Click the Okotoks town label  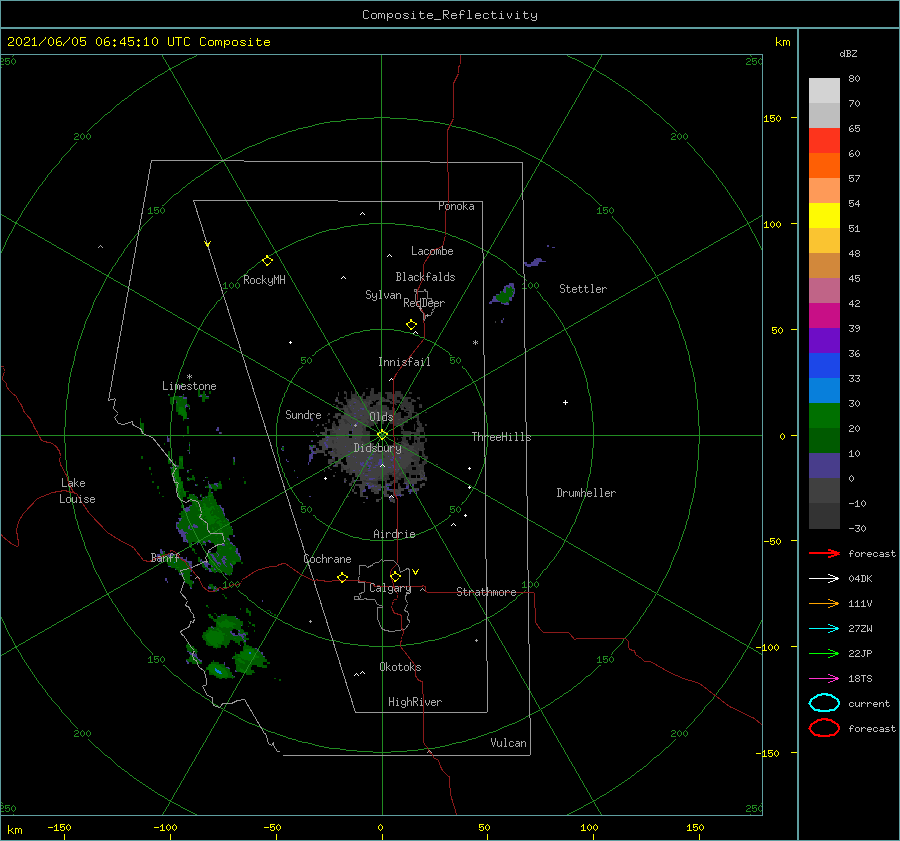[400, 667]
